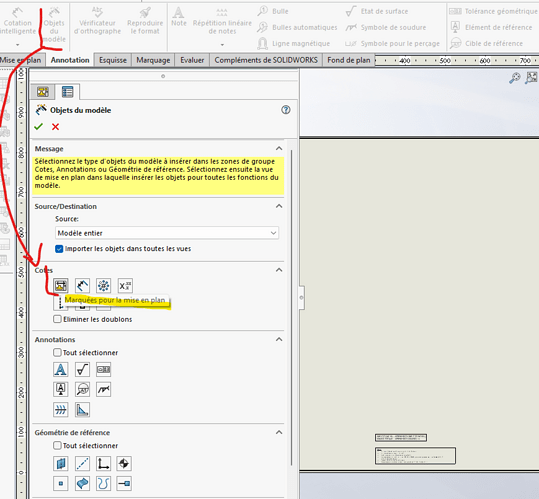Image resolution: width=539 pixels, height=499 pixels.
Task: Switch to the Esquisse tab
Action: pos(113,60)
